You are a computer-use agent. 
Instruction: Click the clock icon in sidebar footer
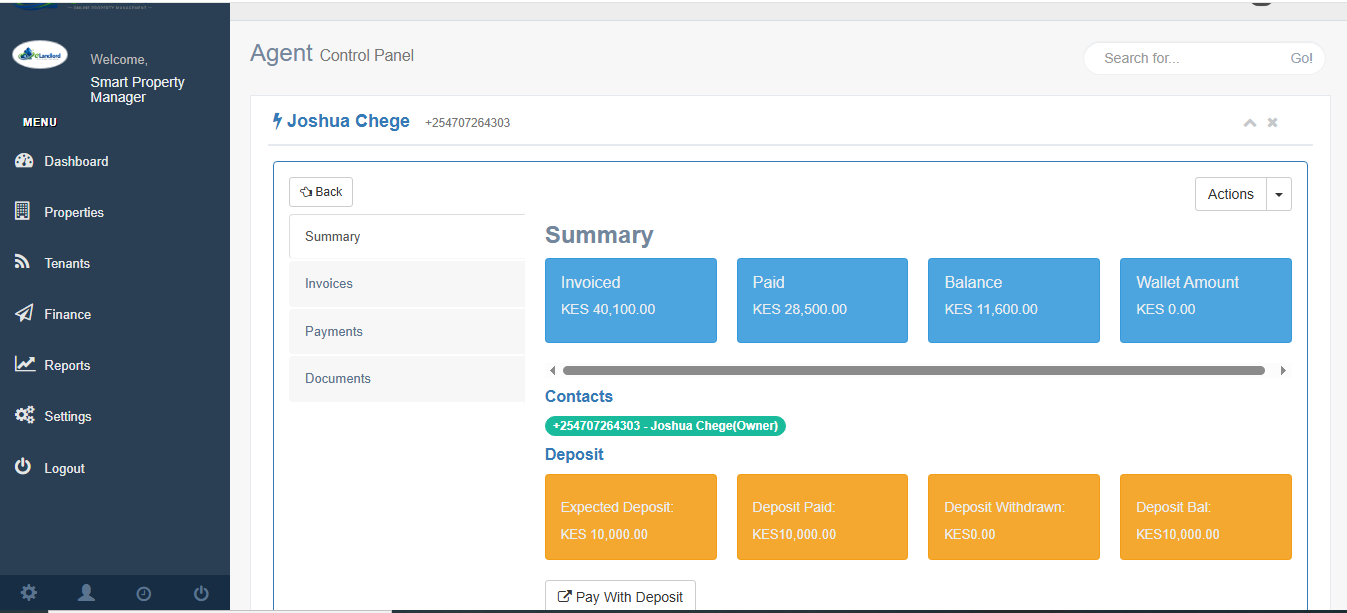[144, 593]
